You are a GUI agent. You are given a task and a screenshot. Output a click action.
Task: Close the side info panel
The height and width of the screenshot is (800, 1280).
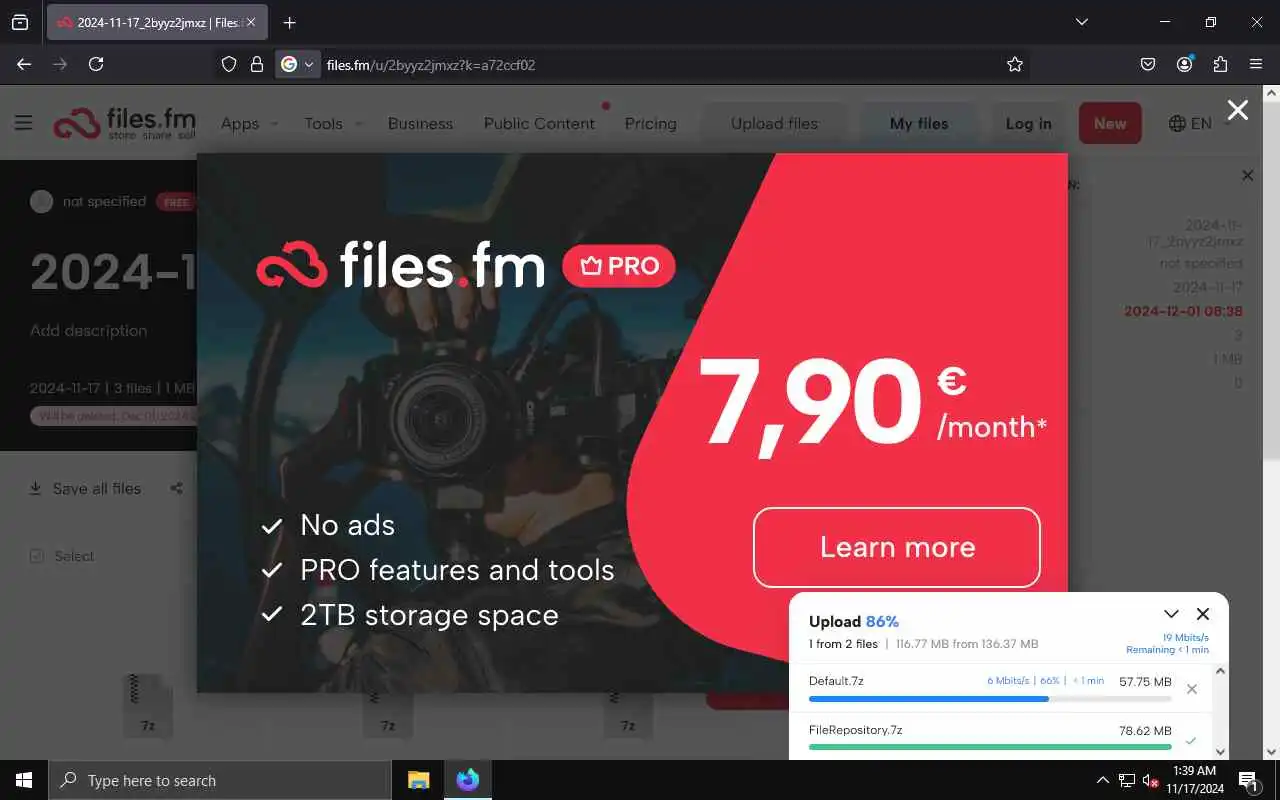pos(1247,176)
